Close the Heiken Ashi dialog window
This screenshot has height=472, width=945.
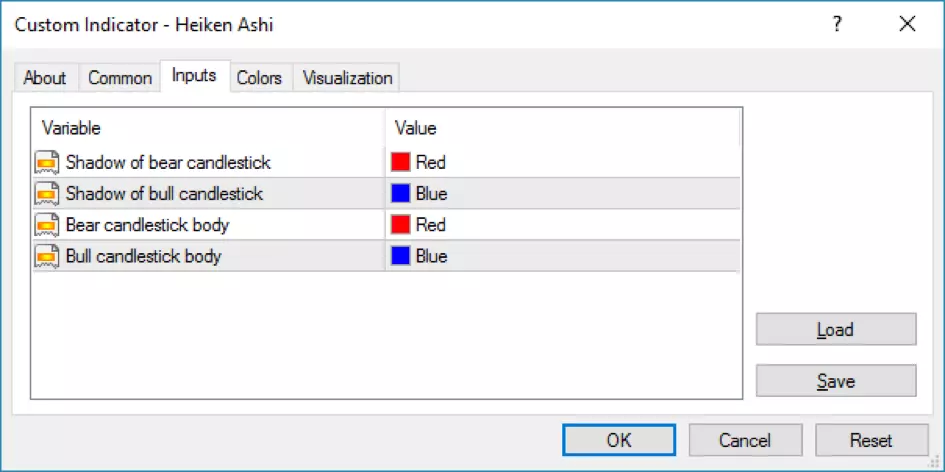(x=907, y=24)
